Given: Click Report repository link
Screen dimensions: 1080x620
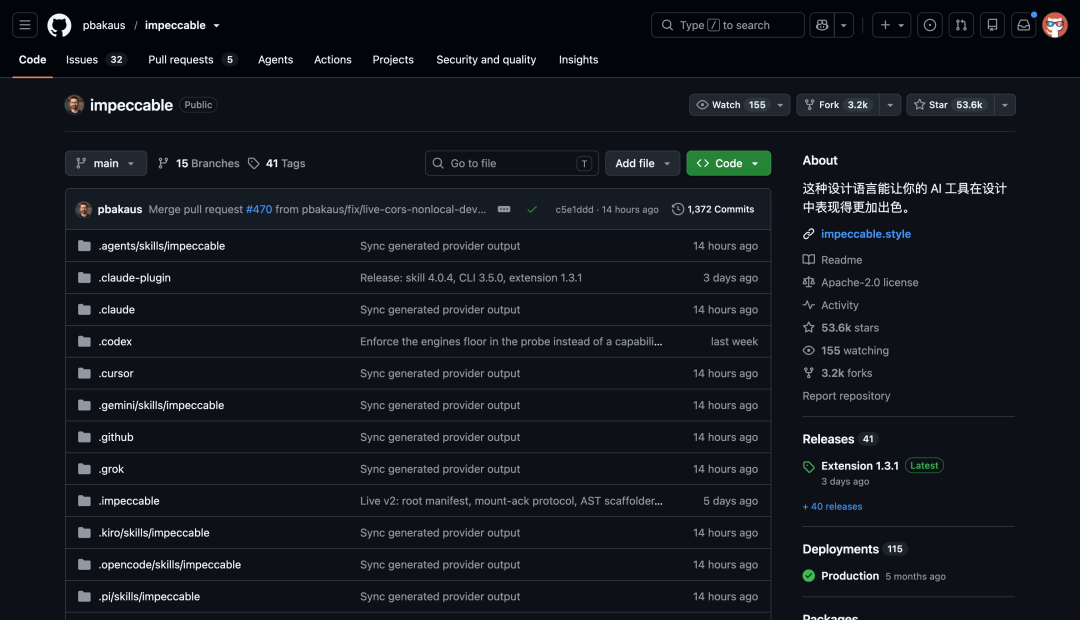Looking at the screenshot, I should point(846,396).
